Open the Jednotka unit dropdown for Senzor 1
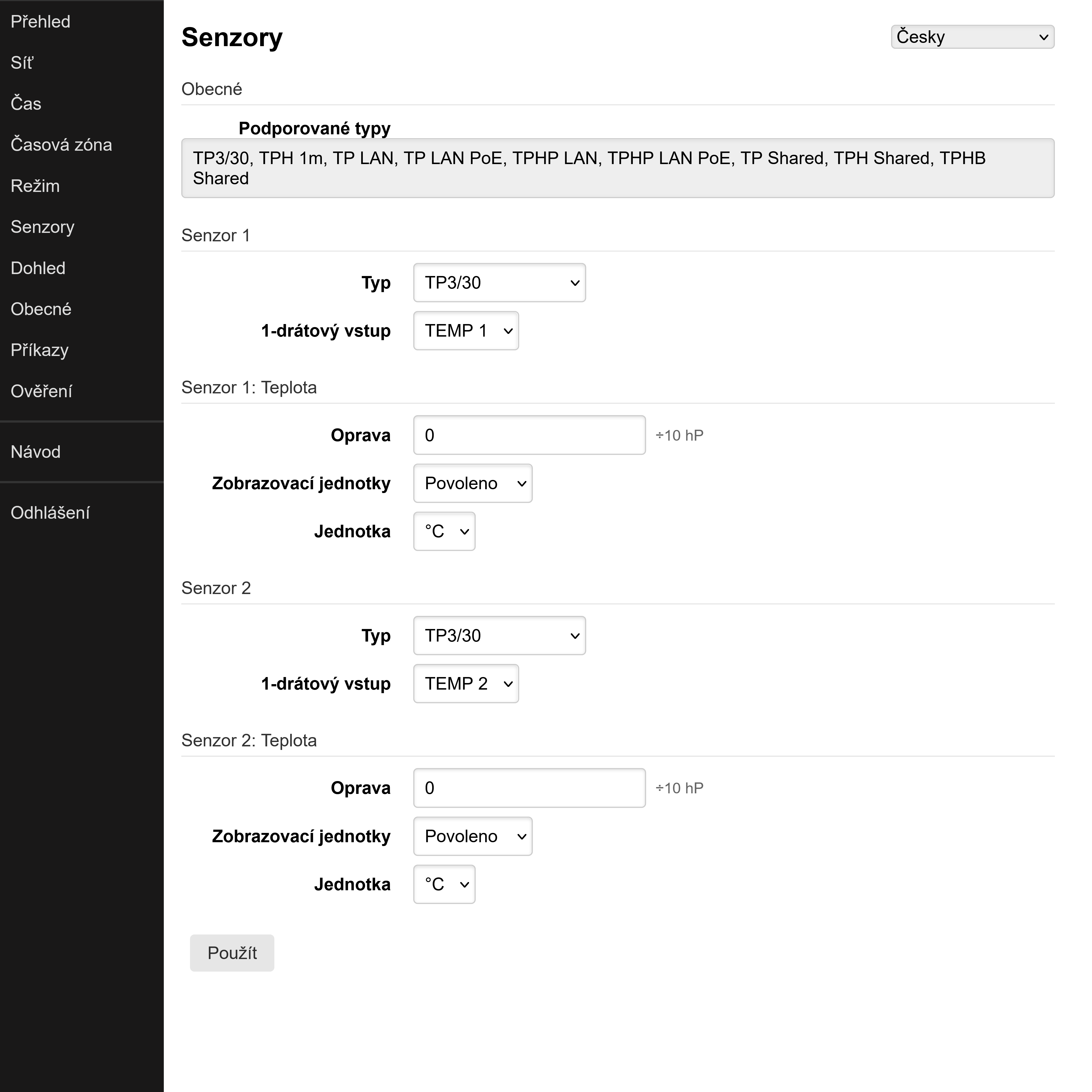 click(444, 531)
